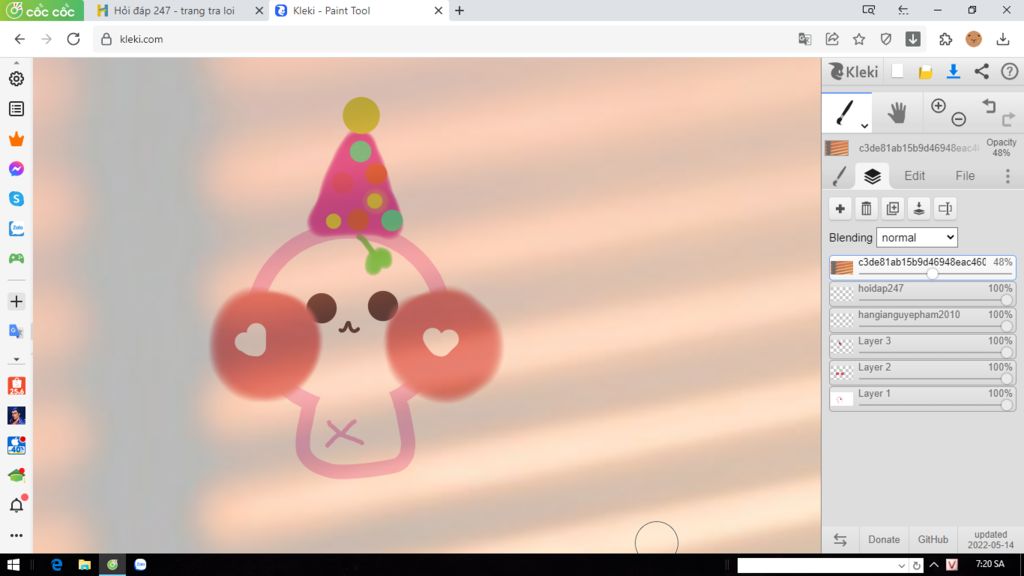Viewport: 1024px width, 576px height.
Task: Open the Edit tab
Action: [x=914, y=176]
